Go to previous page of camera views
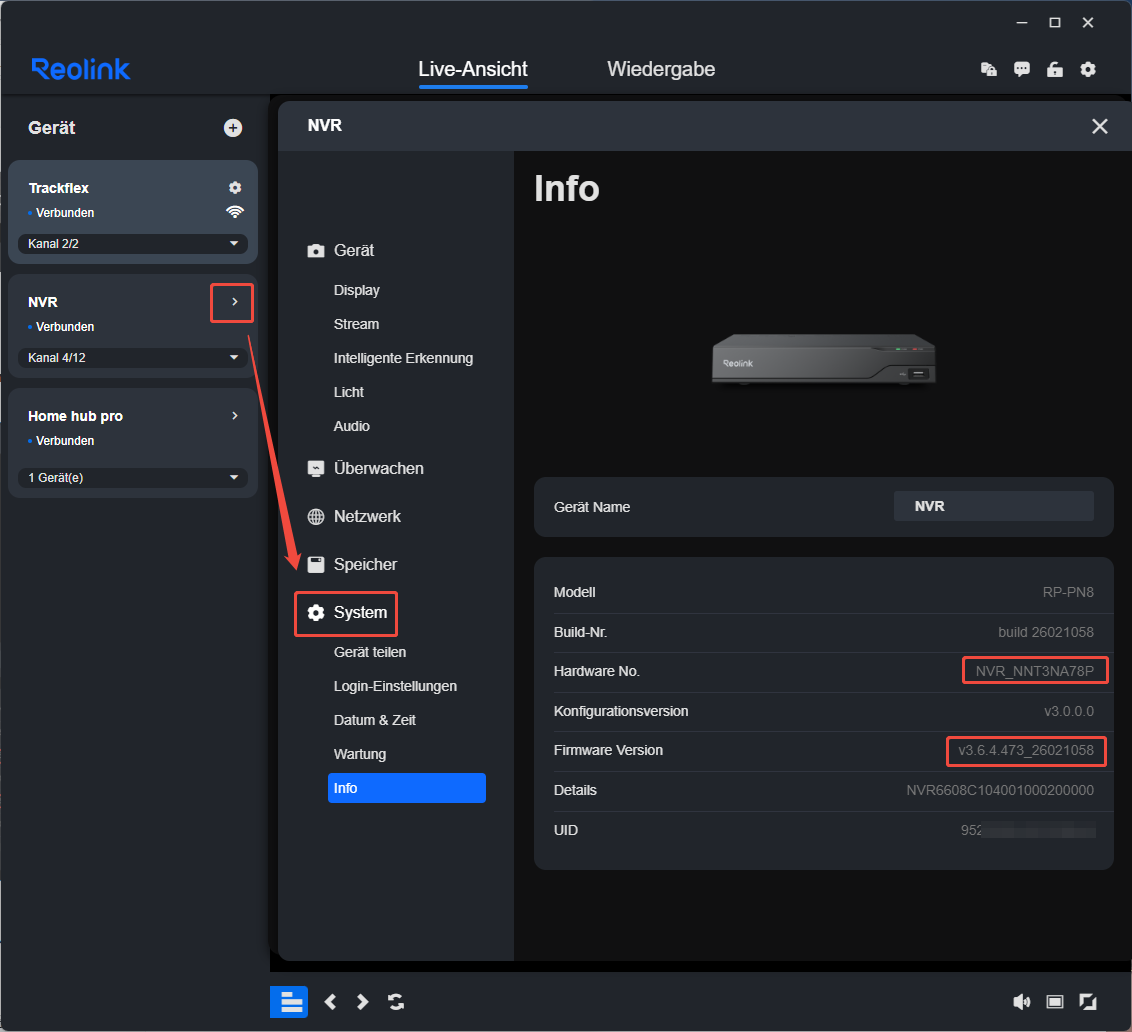Viewport: 1132px width, 1032px height. pyautogui.click(x=331, y=1002)
